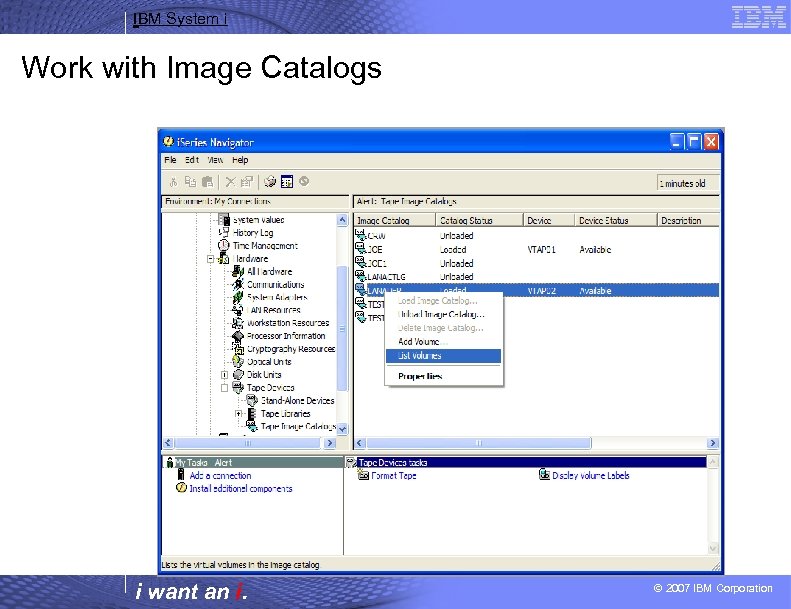Click the Add a connection link

[x=220, y=475]
